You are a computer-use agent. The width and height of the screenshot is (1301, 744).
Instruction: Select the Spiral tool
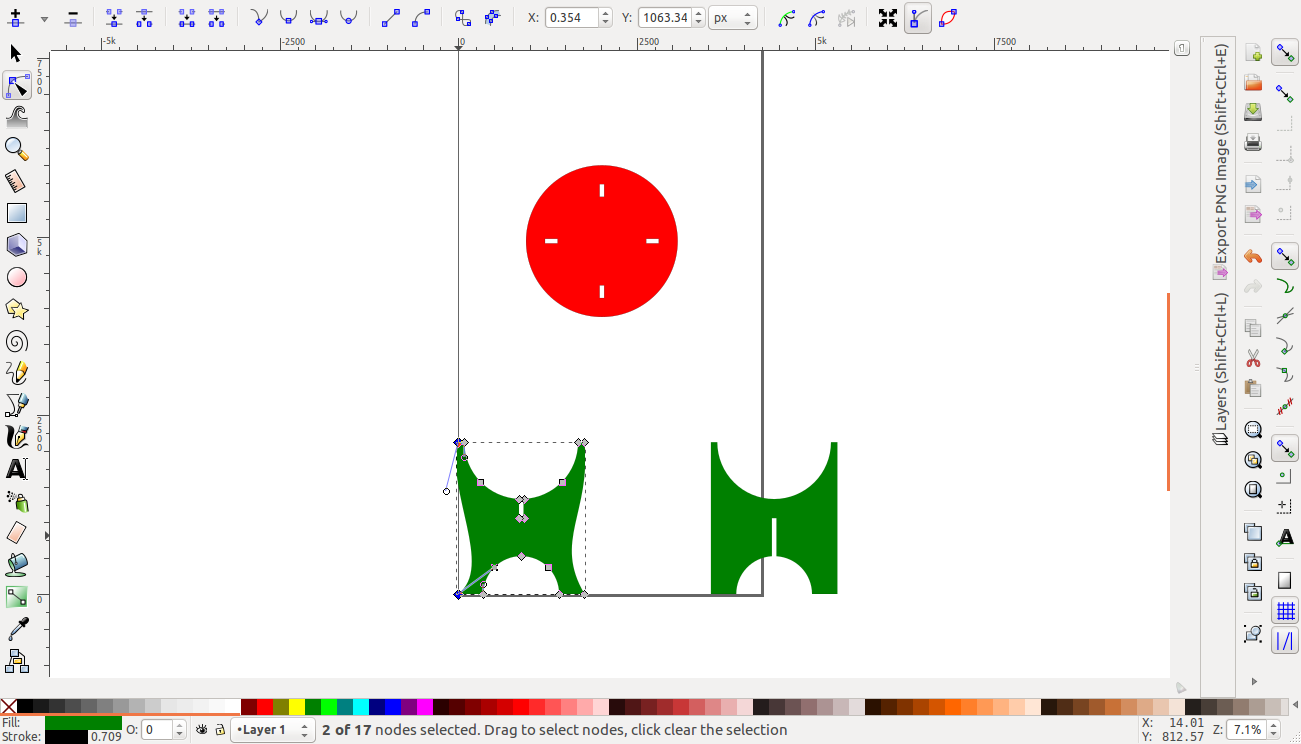click(16, 341)
